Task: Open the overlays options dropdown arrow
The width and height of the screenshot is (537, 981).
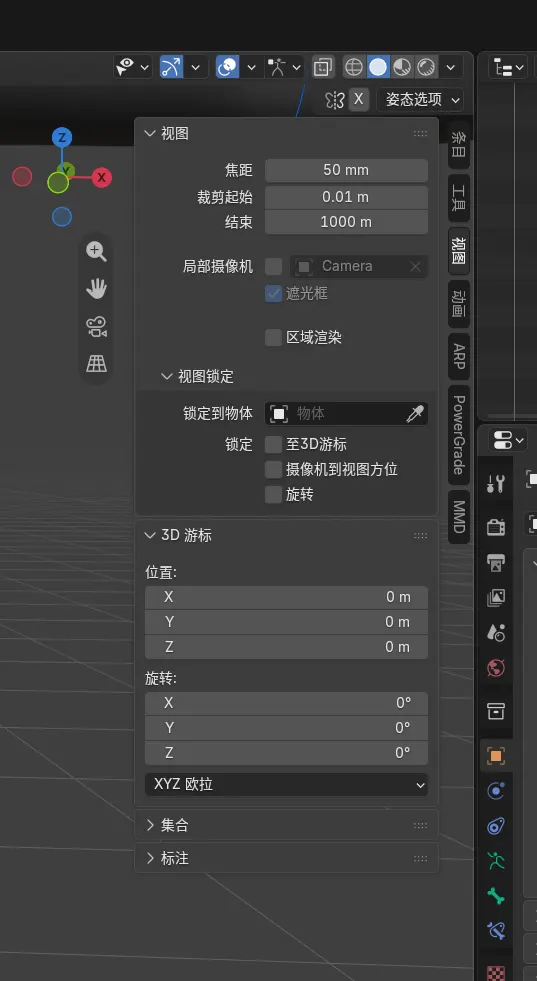Action: (252, 67)
